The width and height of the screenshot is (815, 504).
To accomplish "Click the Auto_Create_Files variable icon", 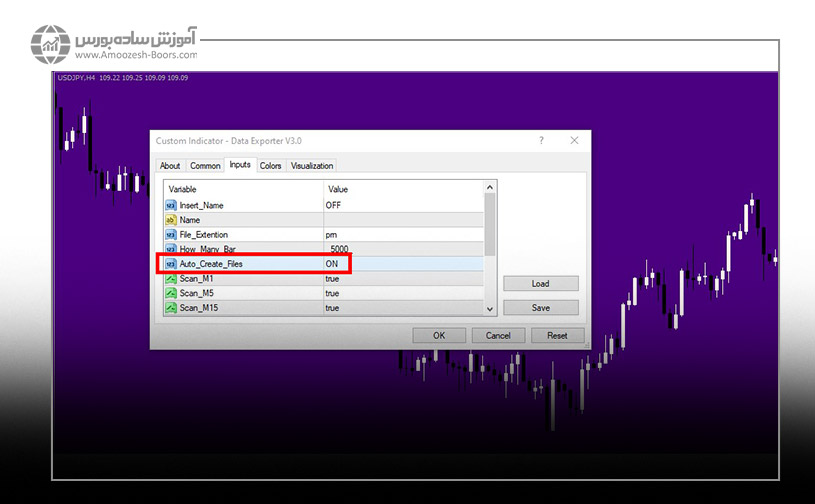I will 171,264.
